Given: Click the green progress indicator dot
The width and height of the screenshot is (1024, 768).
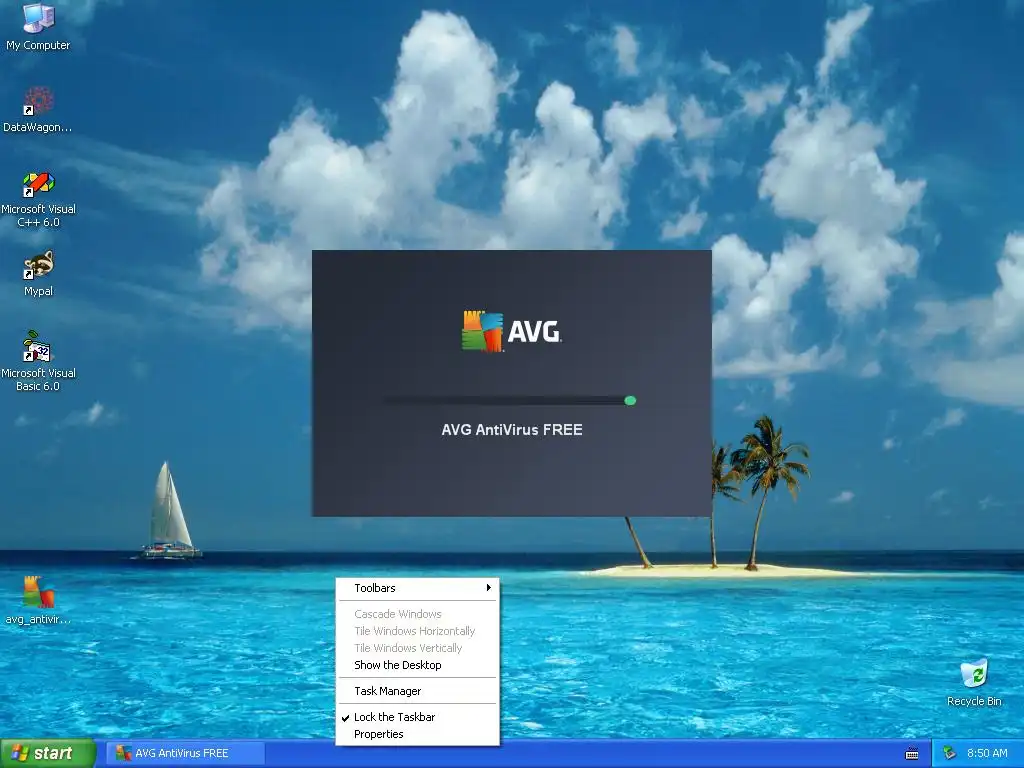Looking at the screenshot, I should (630, 400).
